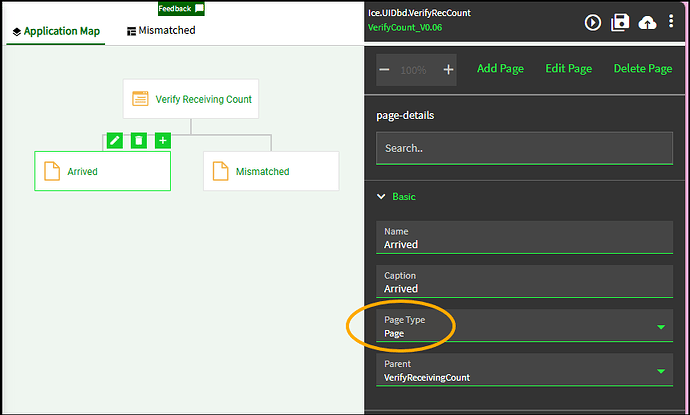Click the green plus icon above Arrived
Viewport: 690px width, 415px height.
tap(163, 141)
